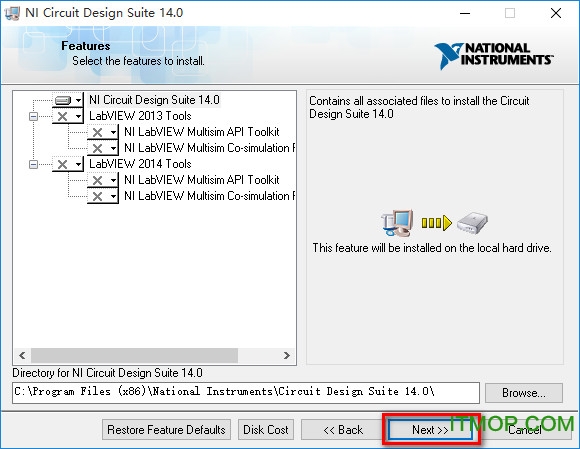Screen dimensions: 580x449
Task: Select Multisim API Toolkit under LabVIEW 2014 Tools
Action: pyautogui.click(x=202, y=180)
